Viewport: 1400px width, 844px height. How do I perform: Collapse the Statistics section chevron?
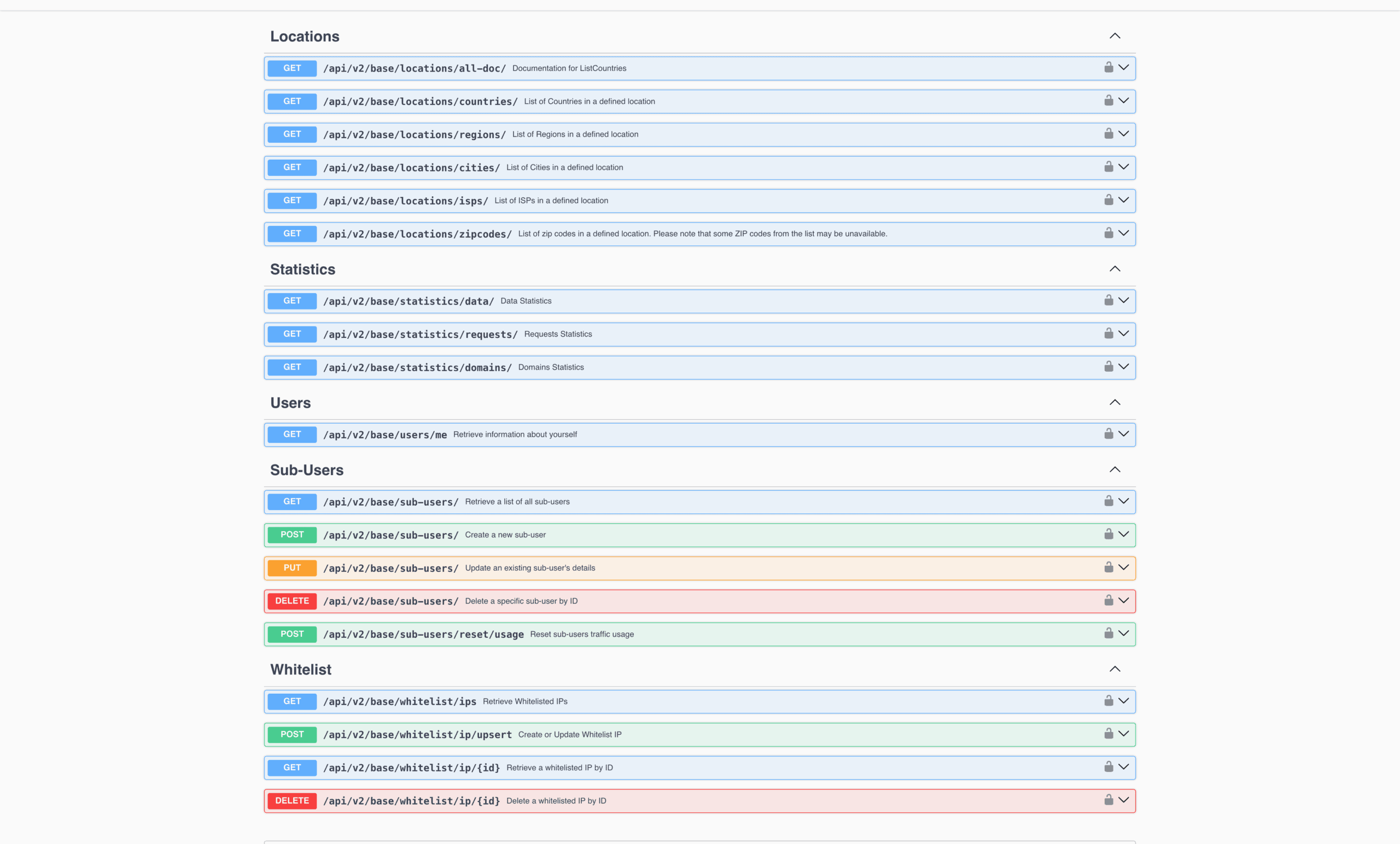(x=1114, y=268)
